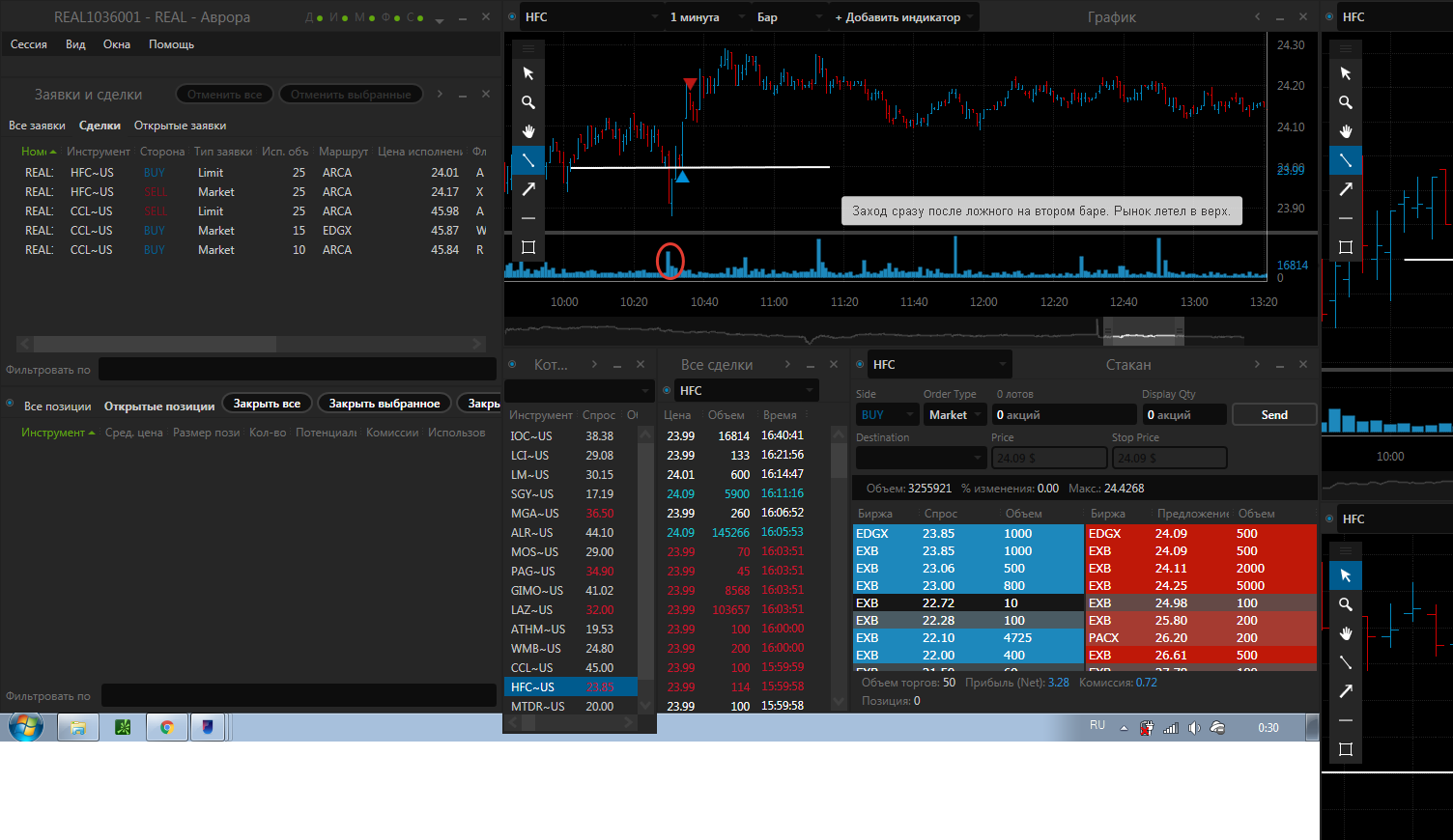Select the magnifier zoom tool in chart toolbar
Image resolution: width=1453 pixels, height=840 pixels.
click(x=527, y=102)
